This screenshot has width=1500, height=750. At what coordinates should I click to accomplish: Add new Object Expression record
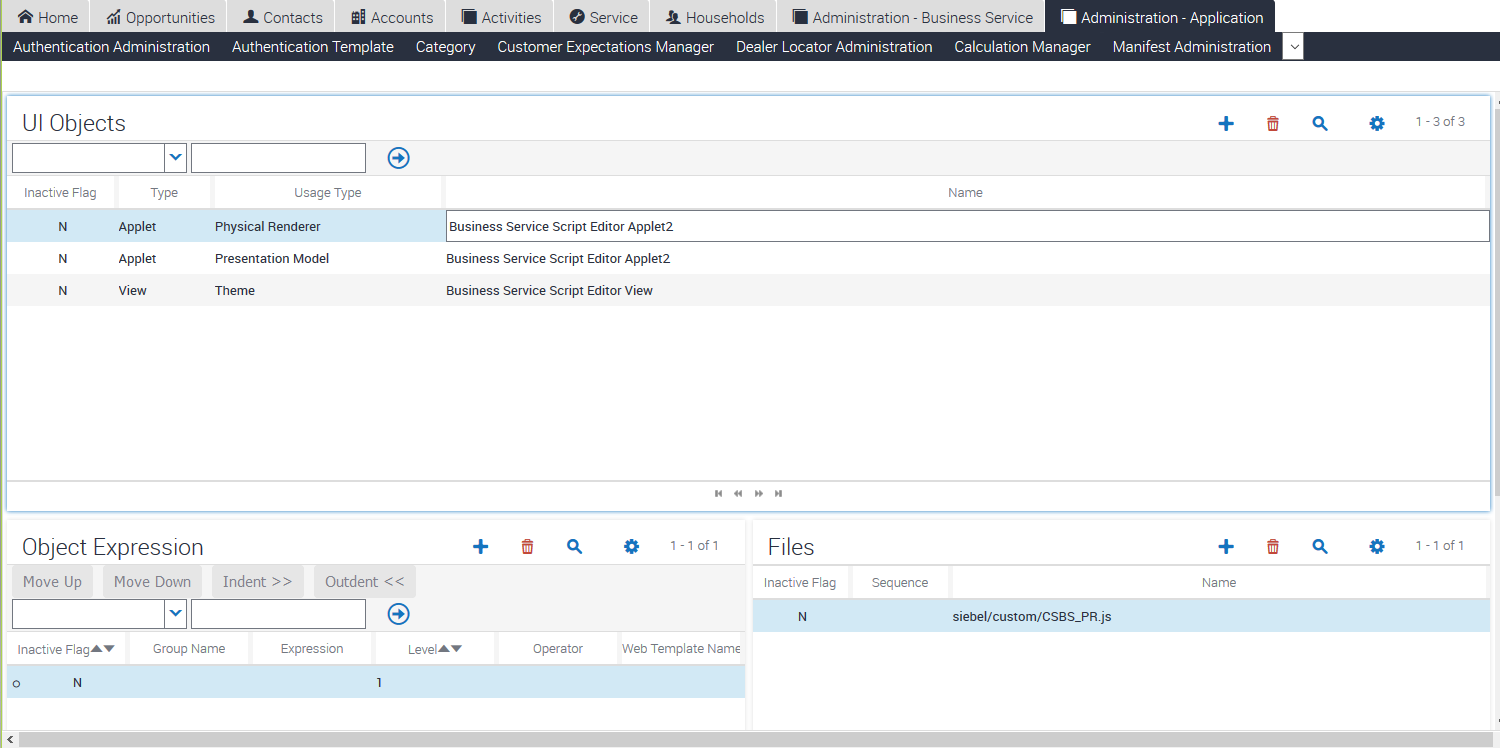(481, 546)
